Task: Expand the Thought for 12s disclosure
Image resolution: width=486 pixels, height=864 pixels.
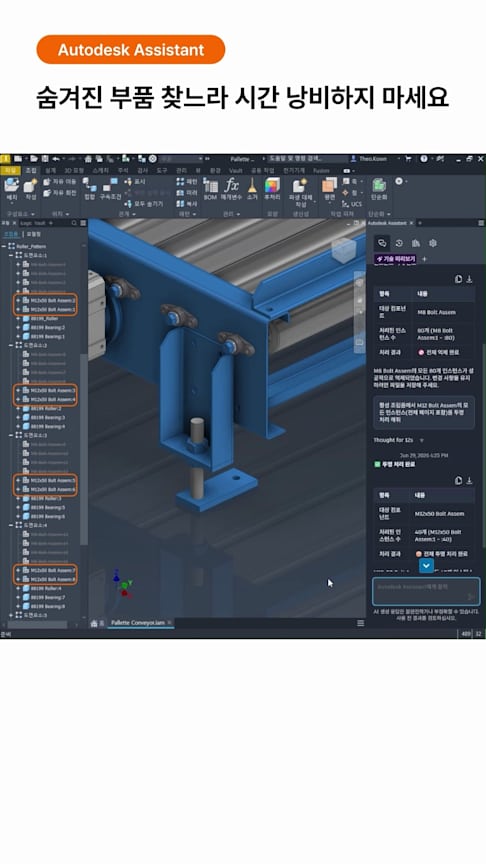Action: [x=422, y=440]
